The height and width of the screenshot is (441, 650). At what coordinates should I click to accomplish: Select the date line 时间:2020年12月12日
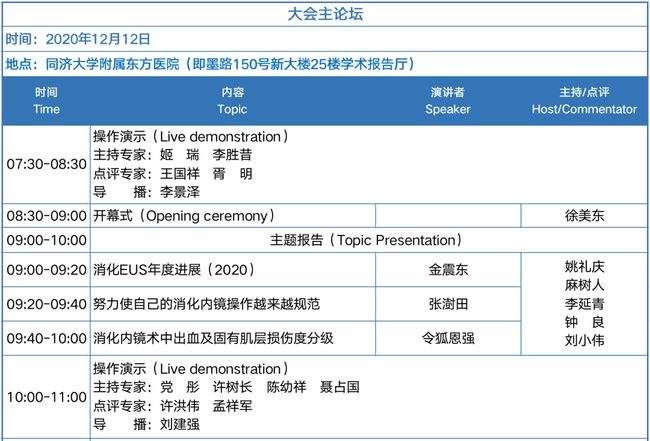(x=78, y=39)
